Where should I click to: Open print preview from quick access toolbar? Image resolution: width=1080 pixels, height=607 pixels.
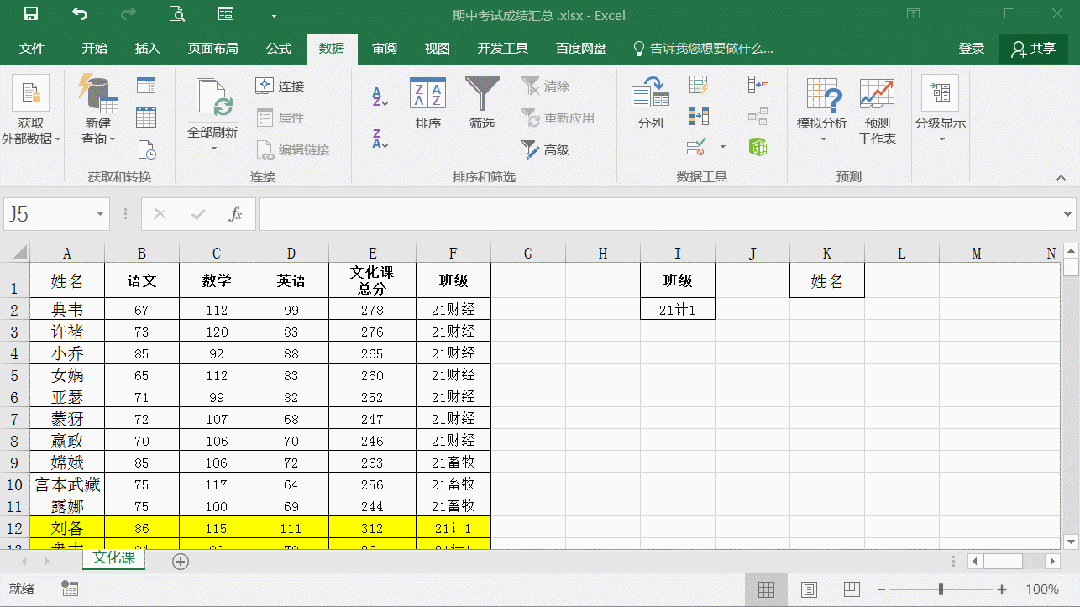point(177,14)
